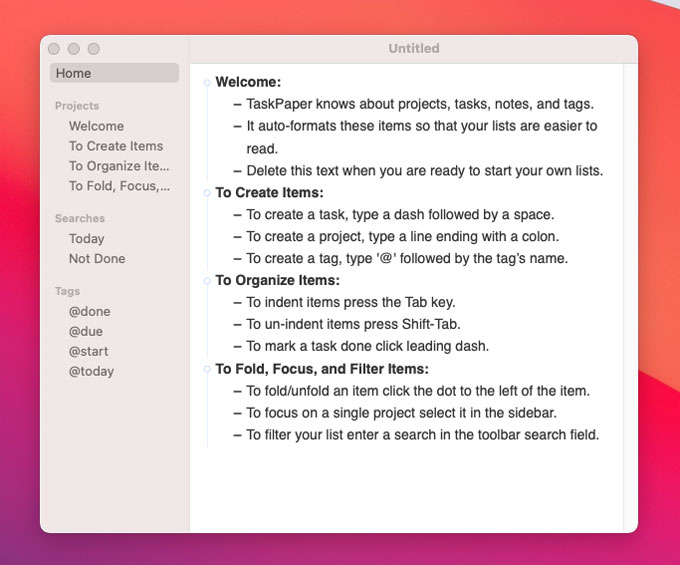Viewport: 680px width, 565px height.
Task: Run the Today saved search
Action: tap(86, 239)
